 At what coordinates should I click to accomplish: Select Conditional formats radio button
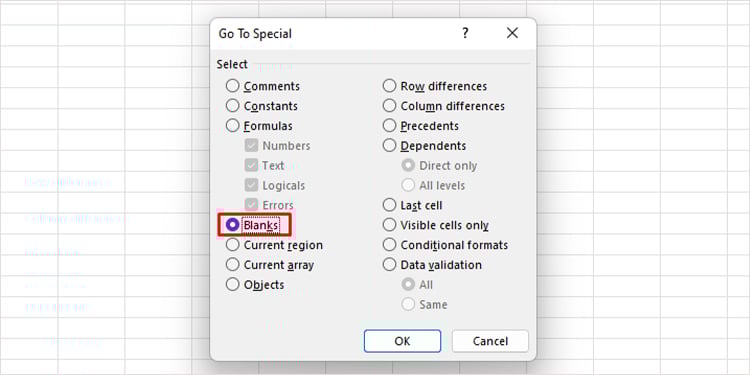pyautogui.click(x=445, y=245)
